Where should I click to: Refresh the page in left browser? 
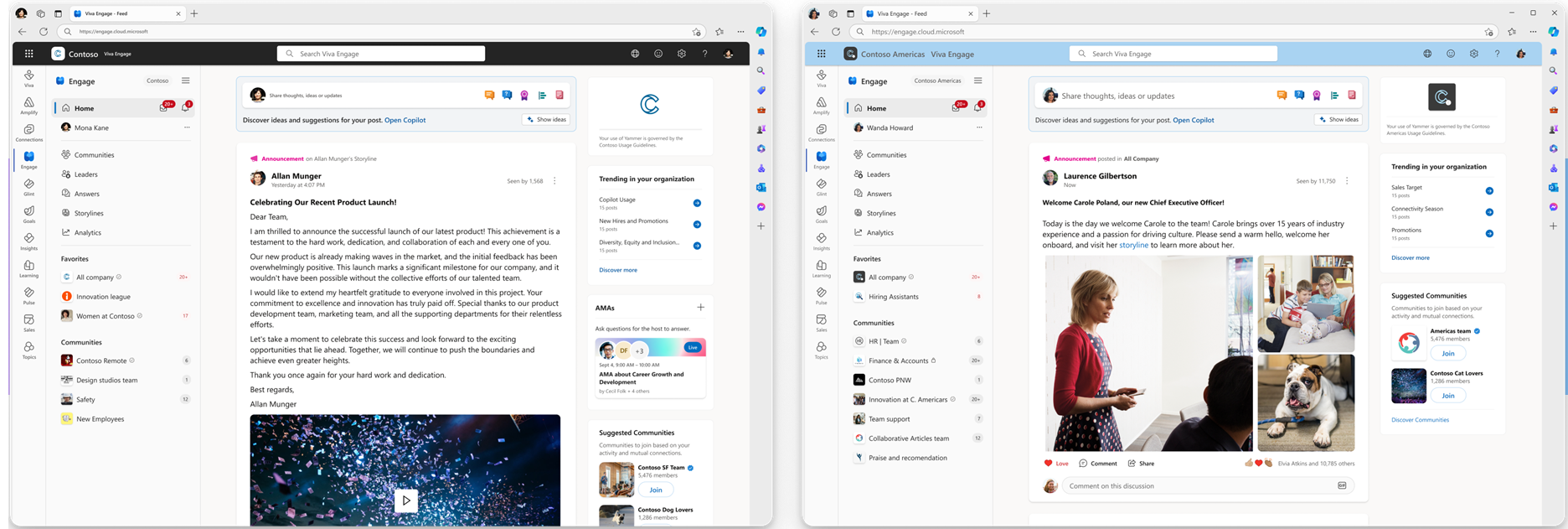[44, 32]
